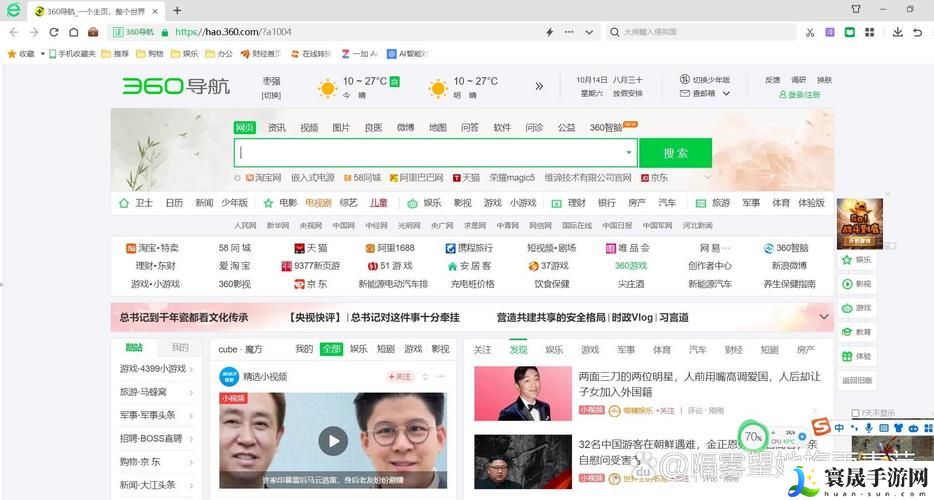Viewport: 934px width, 500px height.
Task: Click the browser back arrow
Action: pos(14,32)
